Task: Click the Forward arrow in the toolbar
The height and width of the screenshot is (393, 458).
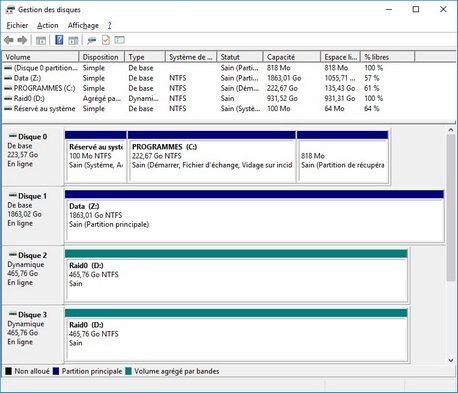Action: pyautogui.click(x=22, y=40)
